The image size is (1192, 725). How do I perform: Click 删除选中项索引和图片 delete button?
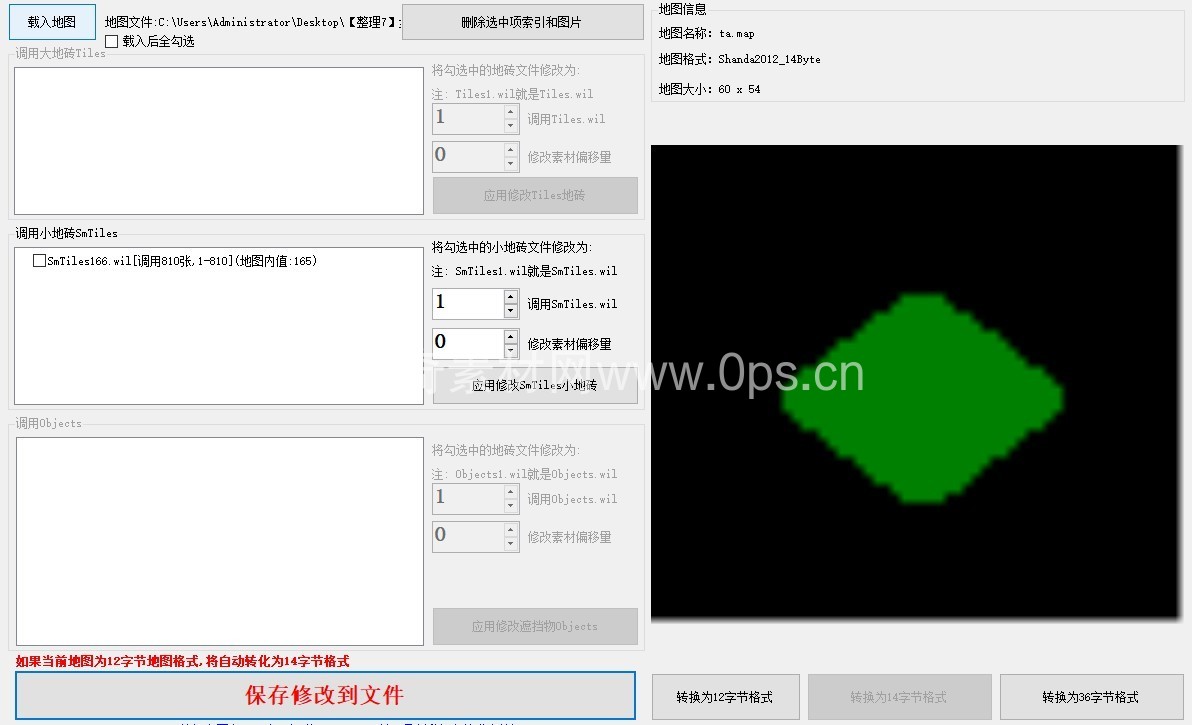[522, 22]
